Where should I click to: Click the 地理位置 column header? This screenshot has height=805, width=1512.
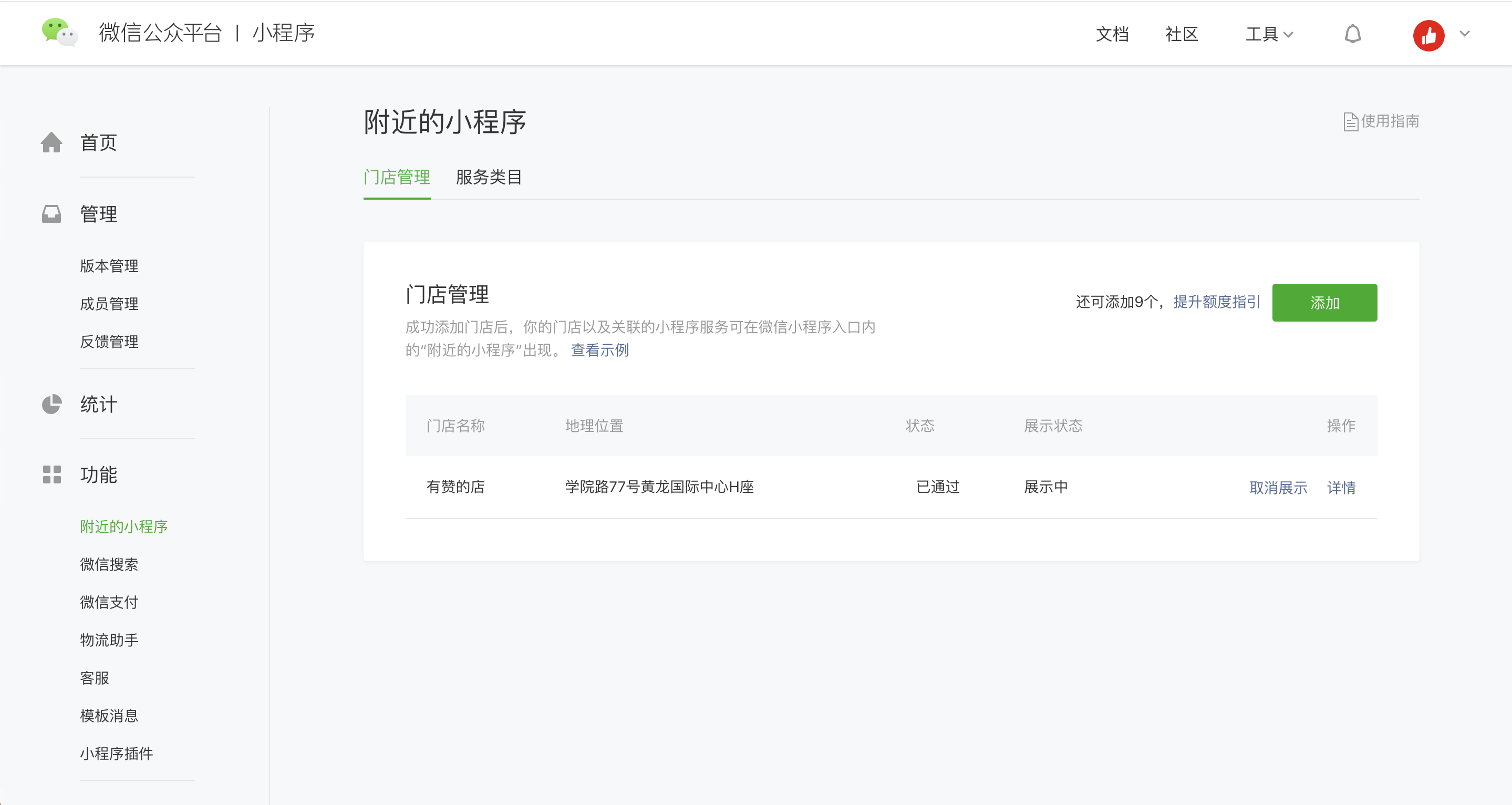pyautogui.click(x=594, y=426)
